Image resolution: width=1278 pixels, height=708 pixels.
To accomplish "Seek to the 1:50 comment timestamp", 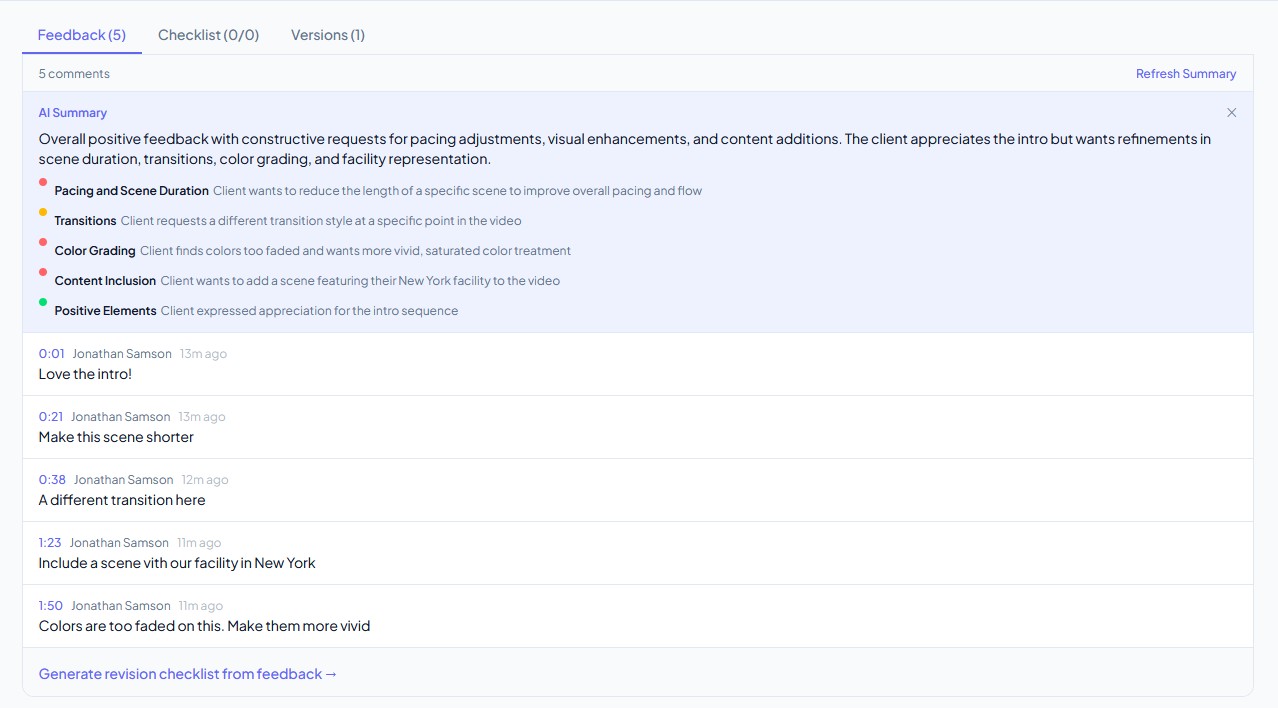I will pyautogui.click(x=51, y=606).
